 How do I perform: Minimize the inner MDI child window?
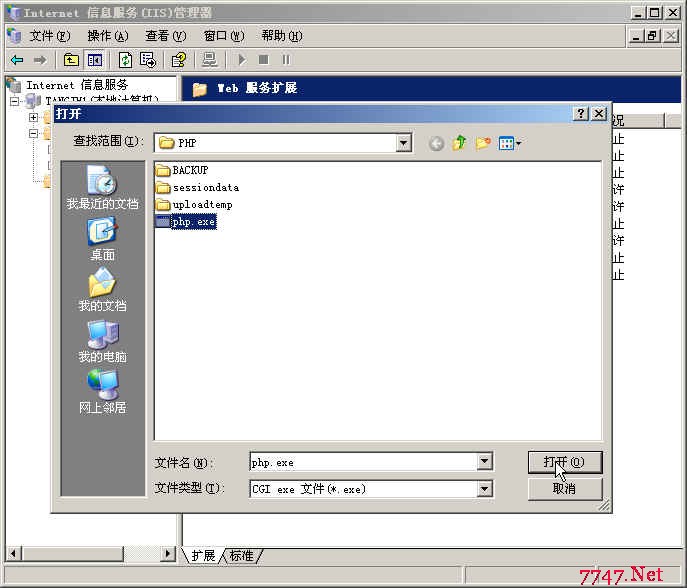(637, 36)
